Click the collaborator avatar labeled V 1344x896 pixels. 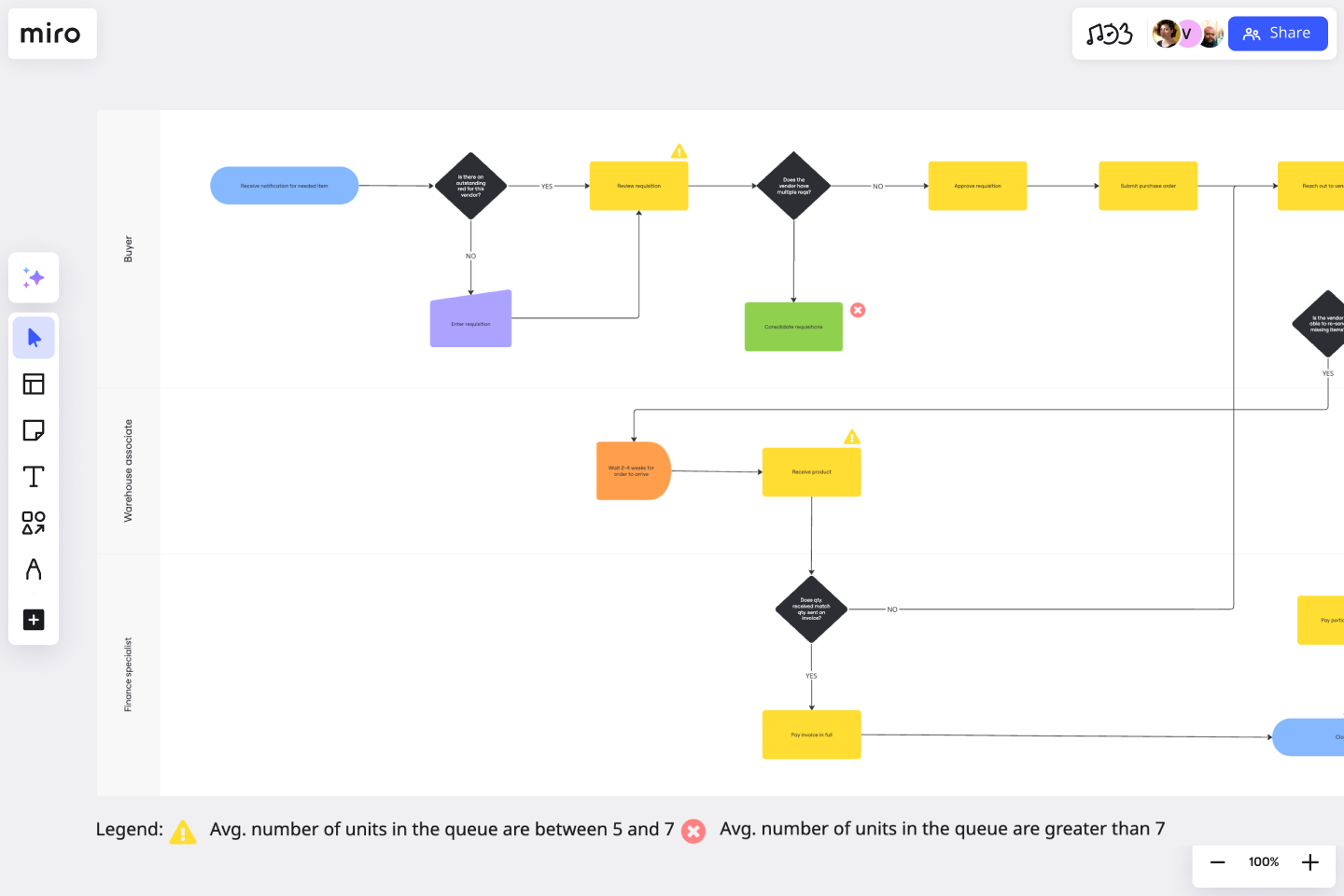pos(1187,33)
